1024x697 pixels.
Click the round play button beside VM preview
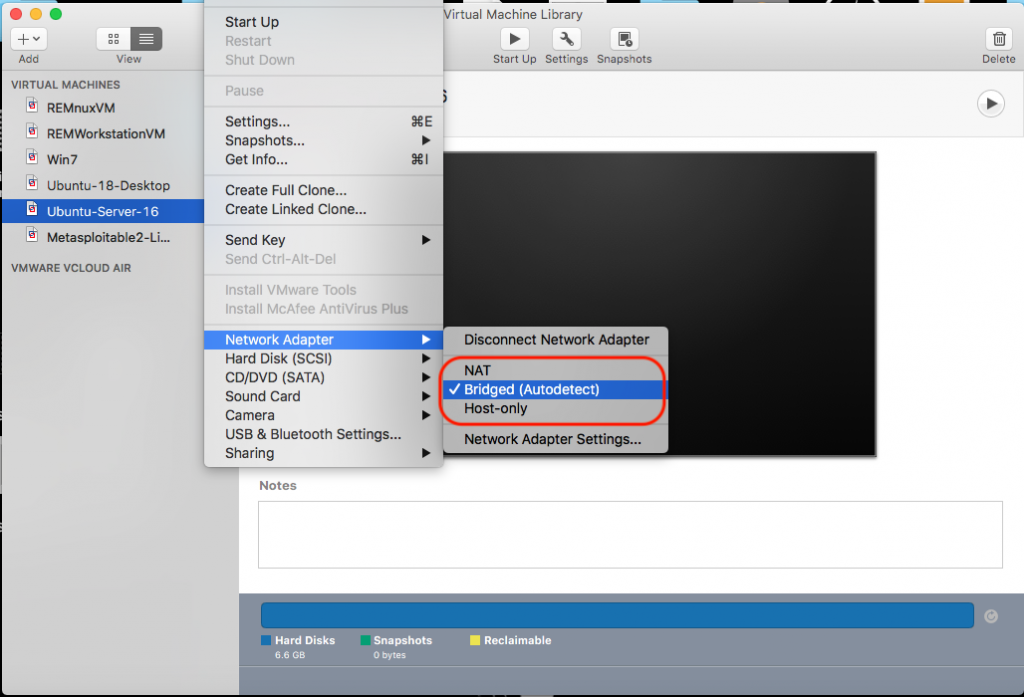[x=991, y=103]
